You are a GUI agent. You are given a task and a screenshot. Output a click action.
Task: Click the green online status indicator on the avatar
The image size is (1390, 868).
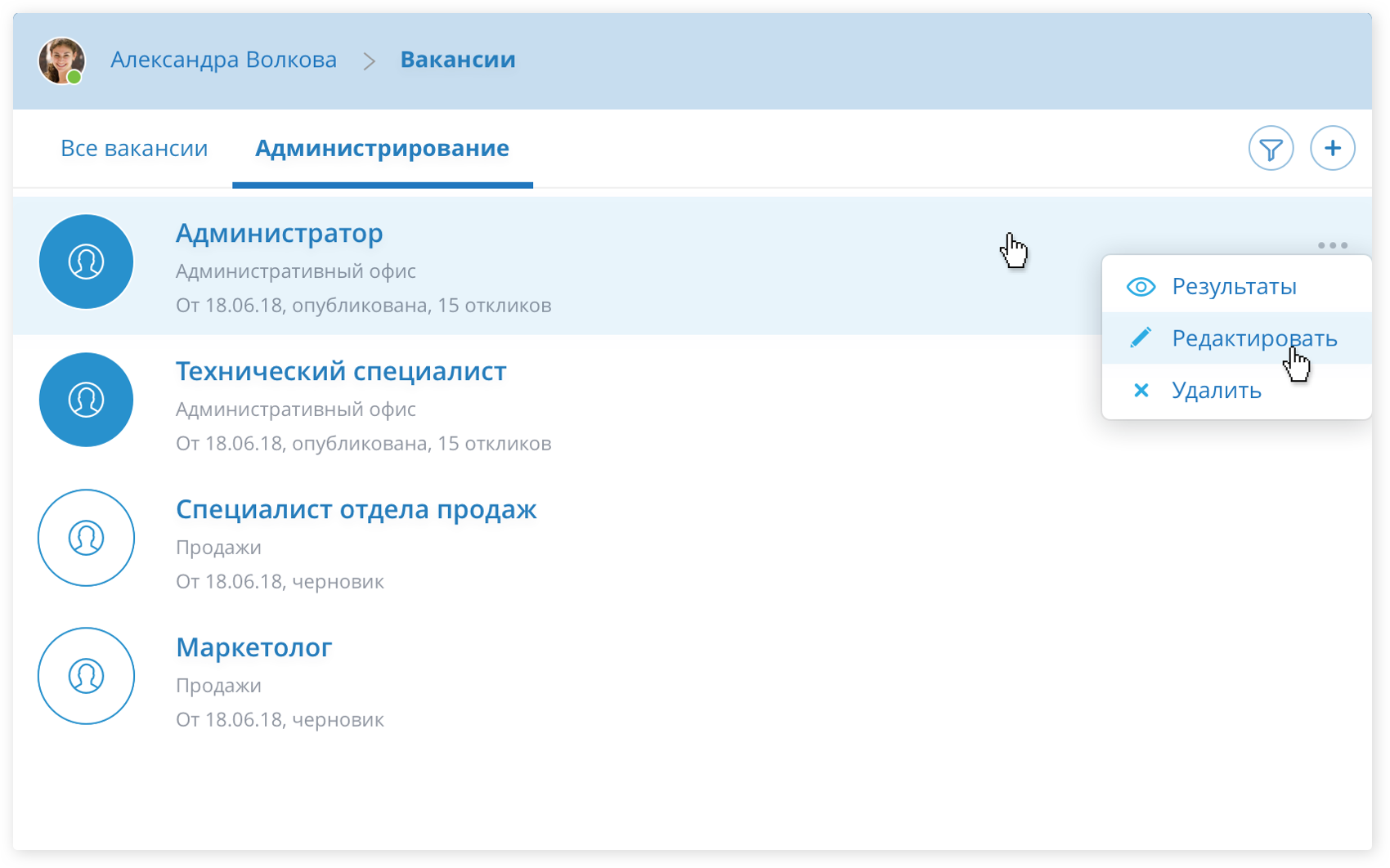click(76, 78)
